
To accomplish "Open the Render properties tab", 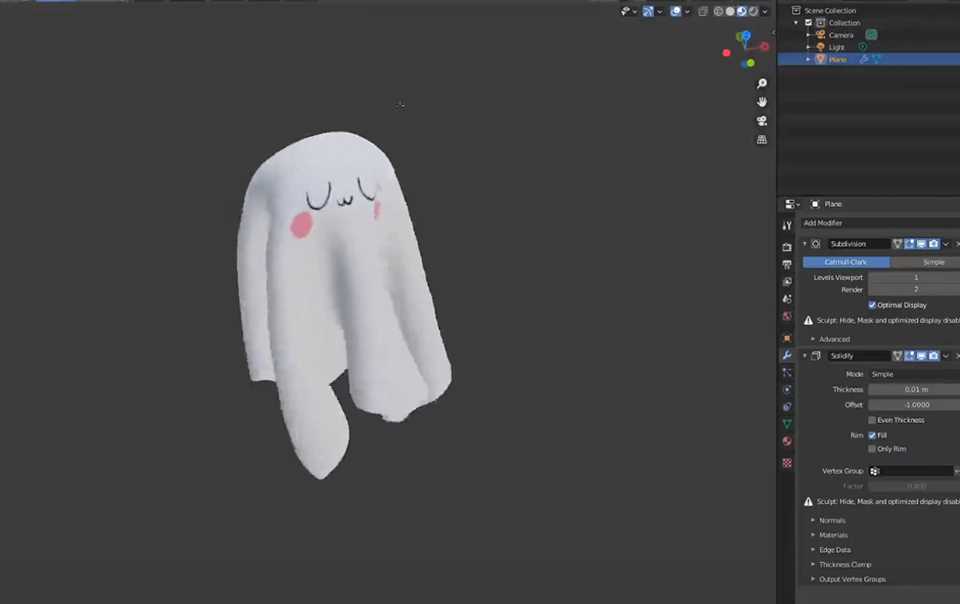I will click(x=787, y=247).
